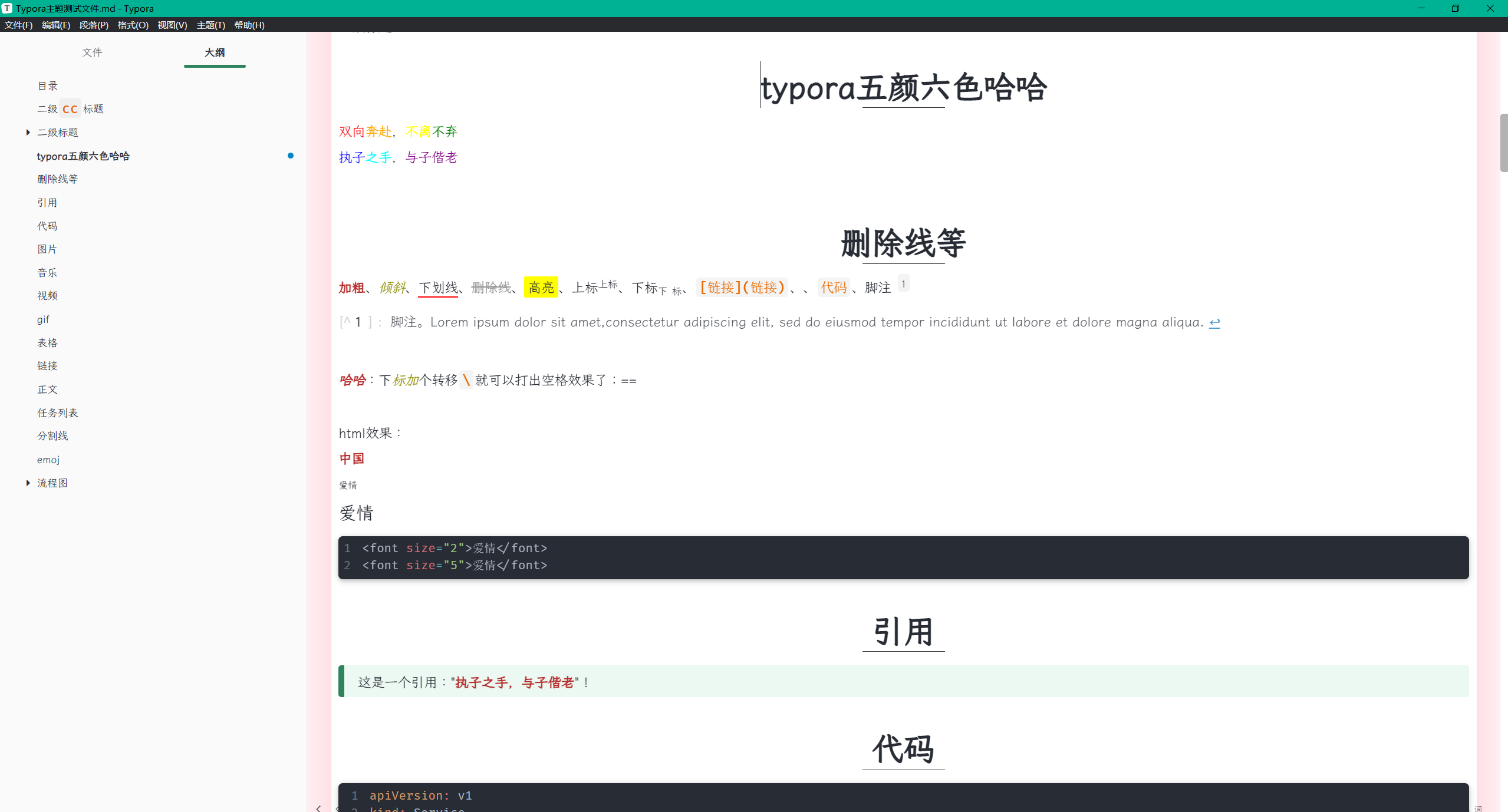Click the underlined 下划线 text
The width and height of the screenshot is (1508, 812).
point(438,288)
